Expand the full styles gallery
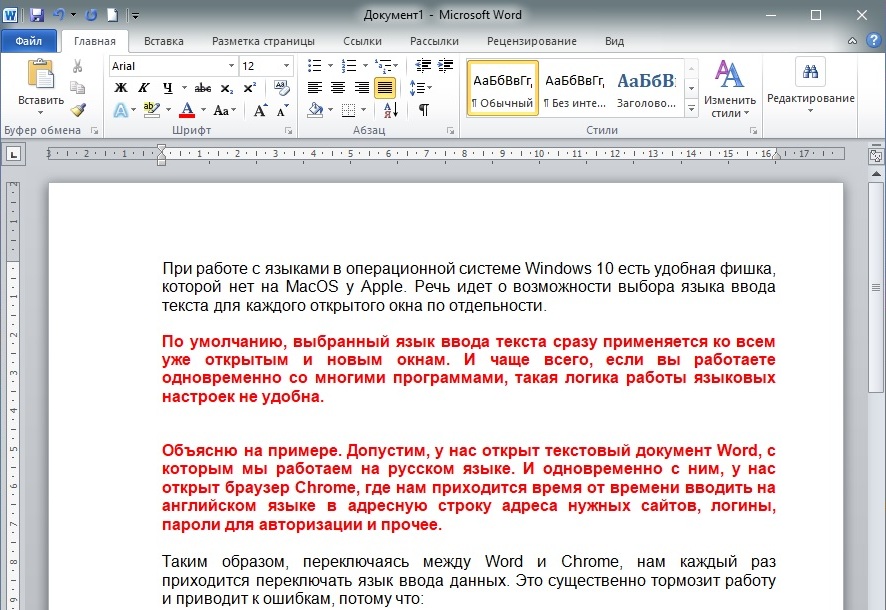The width and height of the screenshot is (886, 610). 691,108
